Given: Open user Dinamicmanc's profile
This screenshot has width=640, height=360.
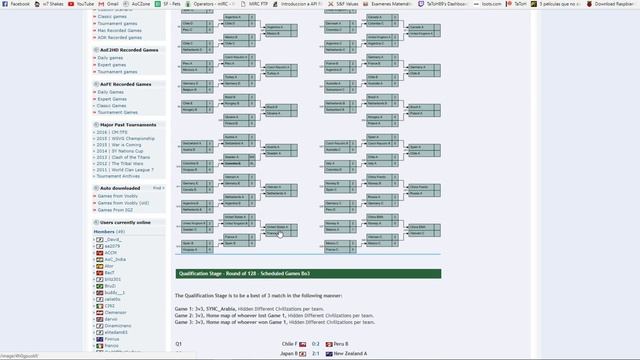Looking at the screenshot, I should click(118, 326).
